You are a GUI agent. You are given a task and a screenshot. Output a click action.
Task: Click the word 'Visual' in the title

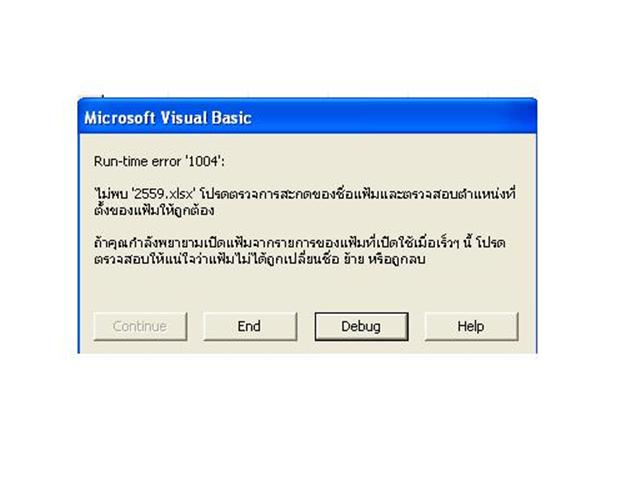click(x=183, y=118)
